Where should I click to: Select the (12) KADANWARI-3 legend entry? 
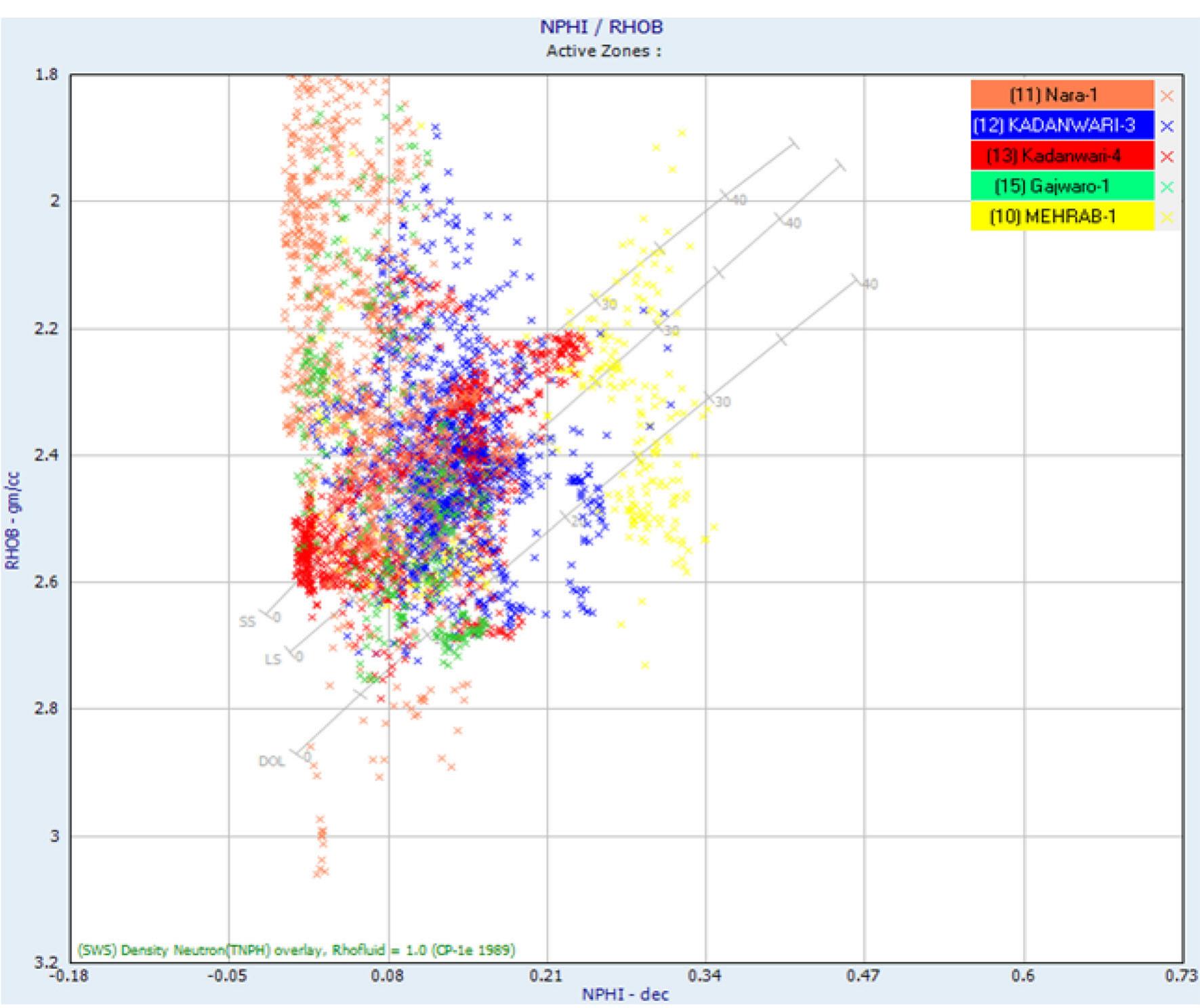coord(1054,124)
